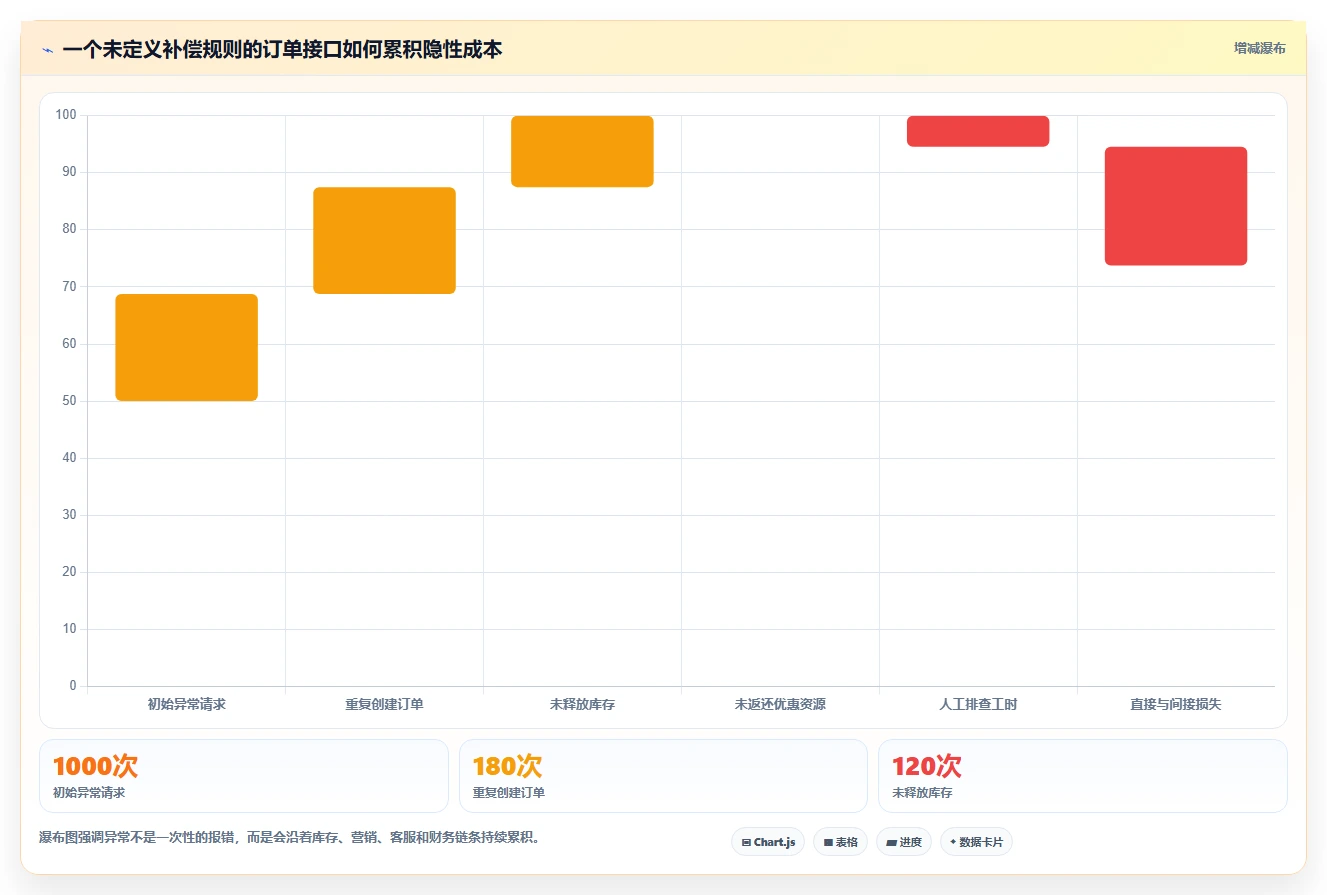Select the 数据卡片 tag chip
This screenshot has width=1327, height=895.
tap(976, 842)
